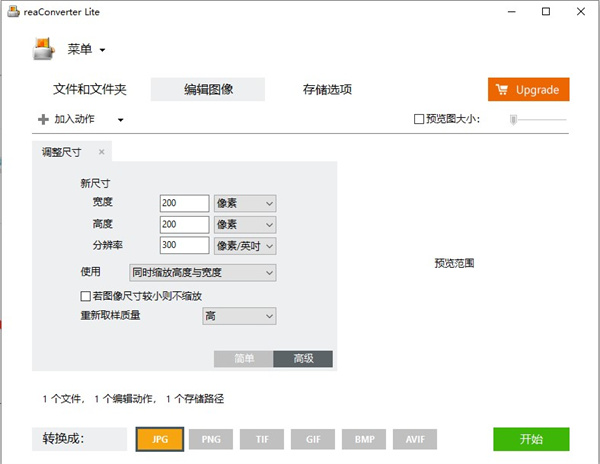
Task: Close the 调整尺寸 action tab
Action: pyautogui.click(x=102, y=152)
